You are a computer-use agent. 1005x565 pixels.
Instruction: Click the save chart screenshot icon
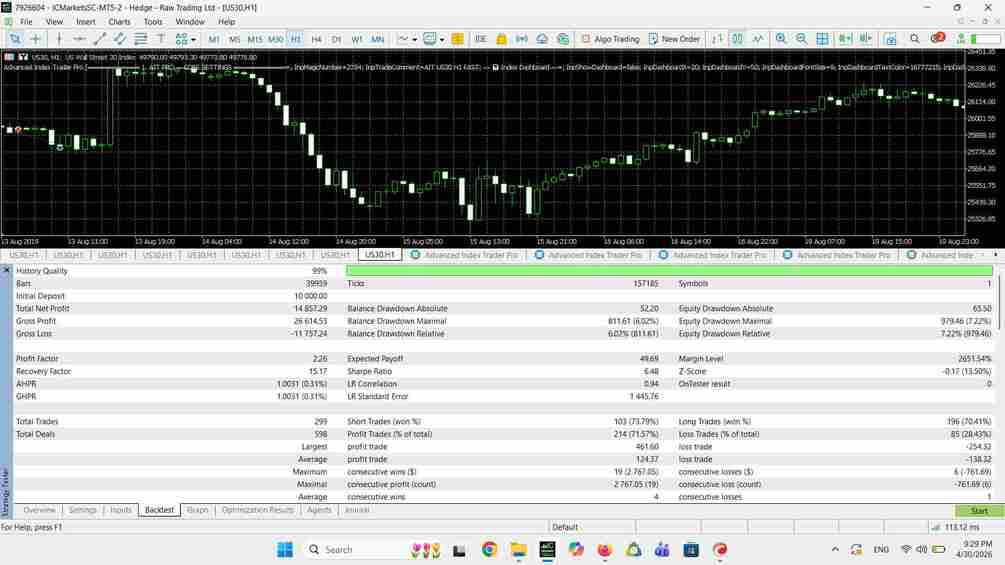click(x=890, y=39)
